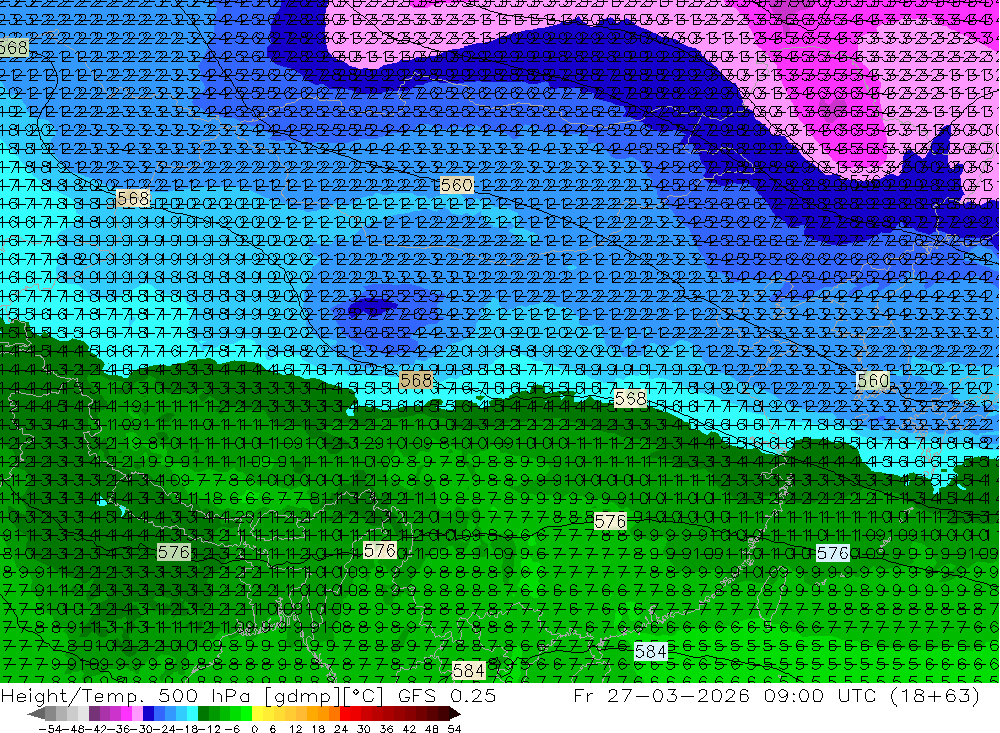
Task: Click the "-42" legend value
Action: point(96,729)
